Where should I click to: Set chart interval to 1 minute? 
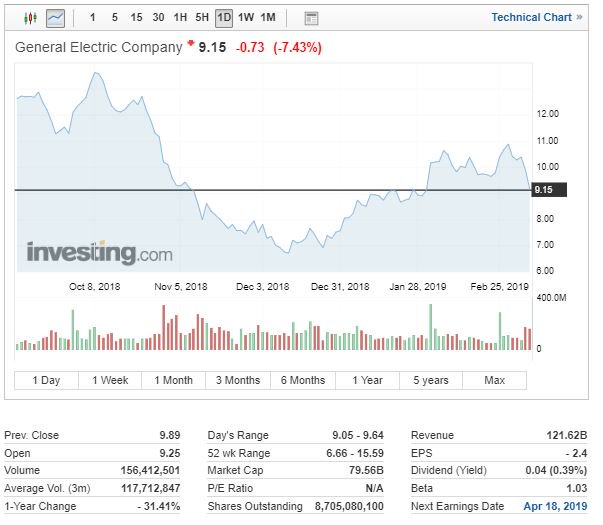pos(92,17)
